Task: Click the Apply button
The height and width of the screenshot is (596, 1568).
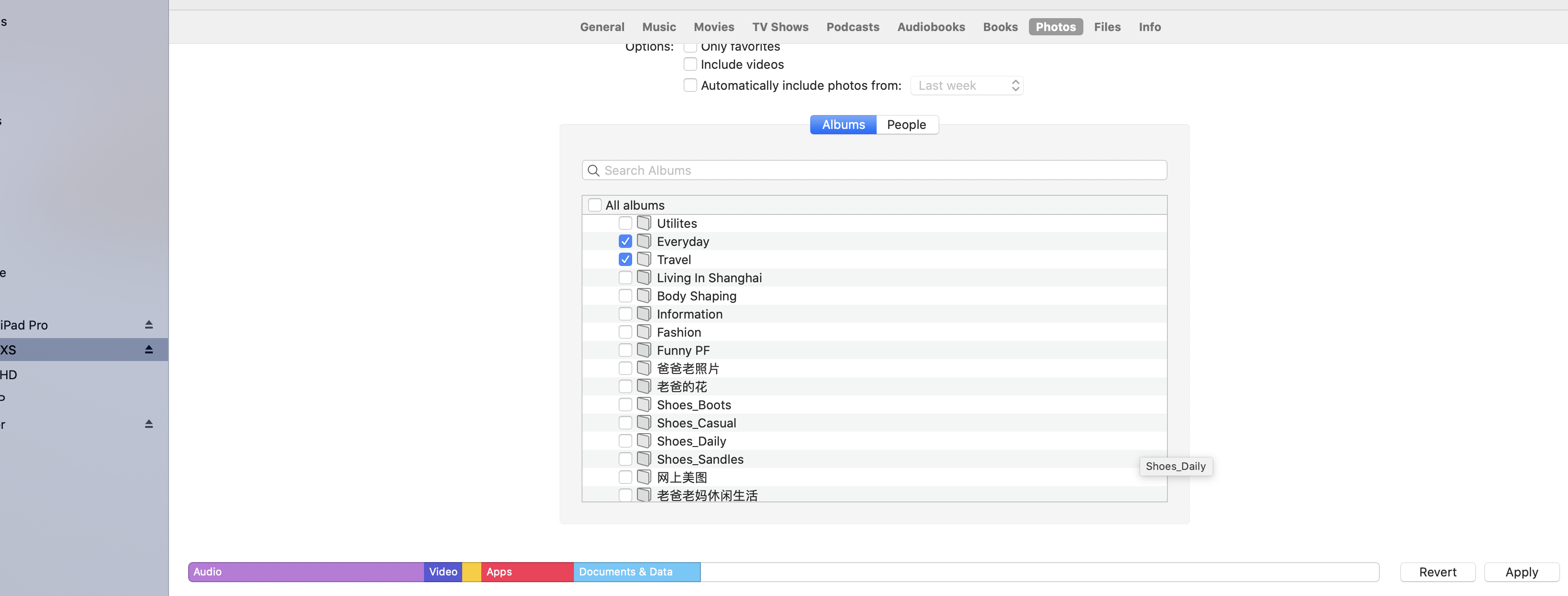Action: coord(1521,572)
